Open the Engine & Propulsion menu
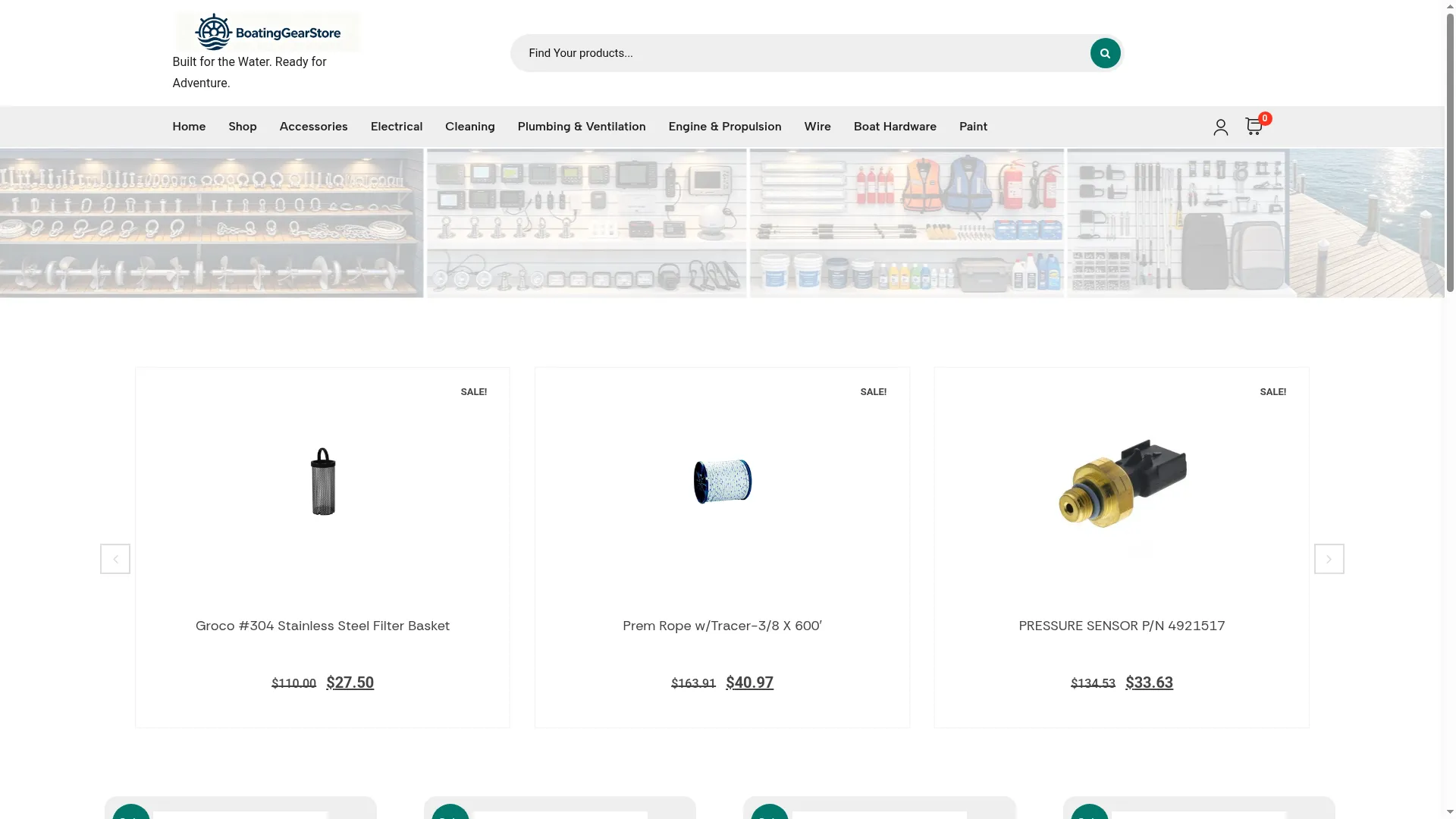This screenshot has width=1456, height=819. [x=725, y=127]
